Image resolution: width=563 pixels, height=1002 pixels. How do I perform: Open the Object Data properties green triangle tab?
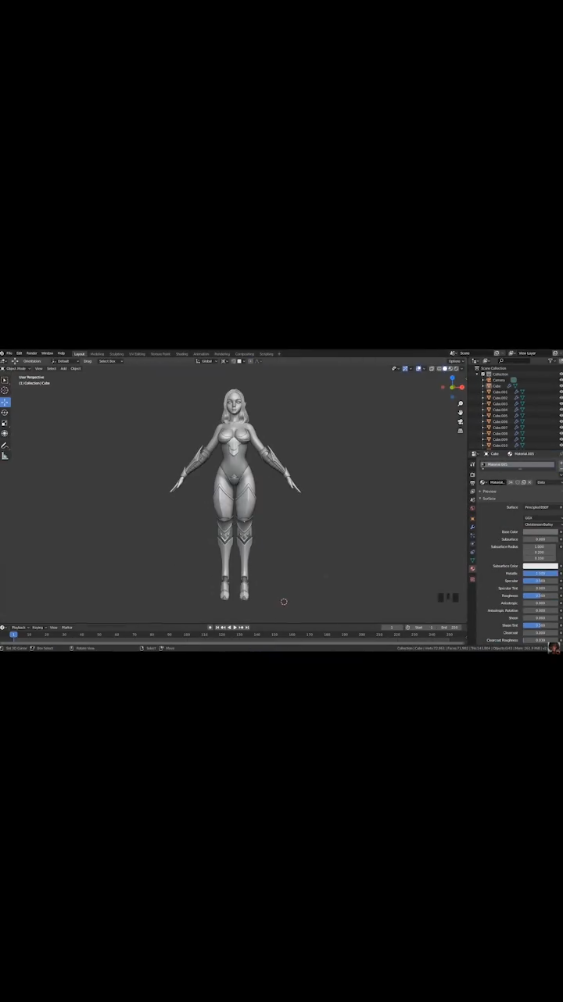coord(472,560)
